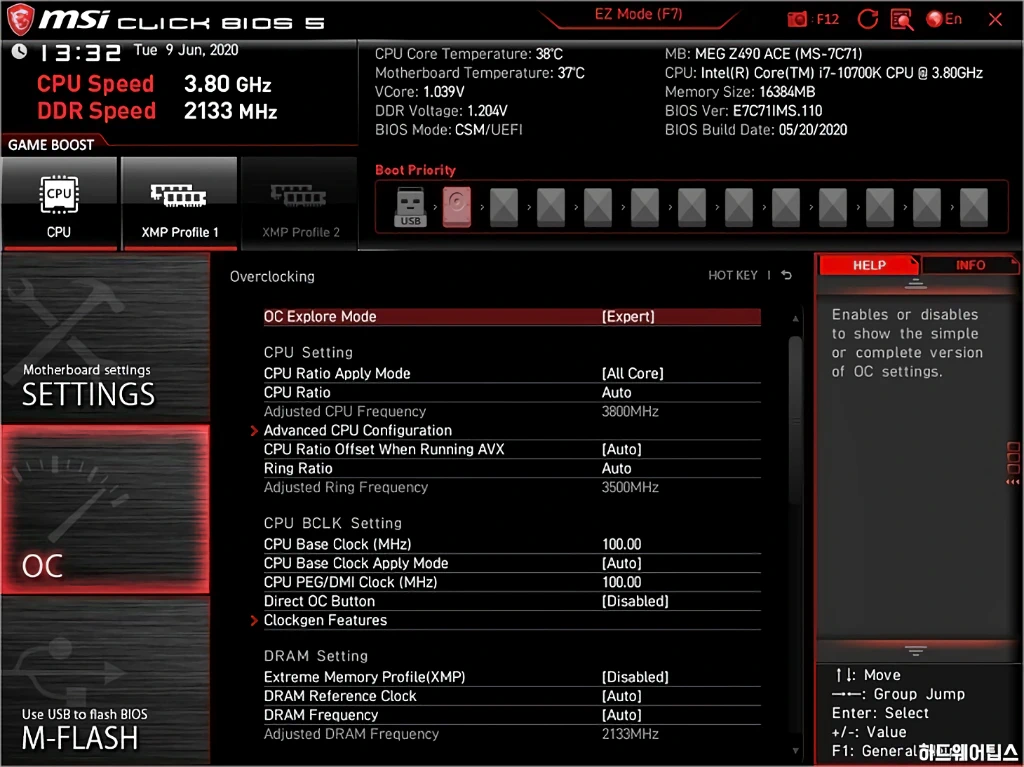
Task: Click the clock icon beside 13:32
Action: (20, 52)
